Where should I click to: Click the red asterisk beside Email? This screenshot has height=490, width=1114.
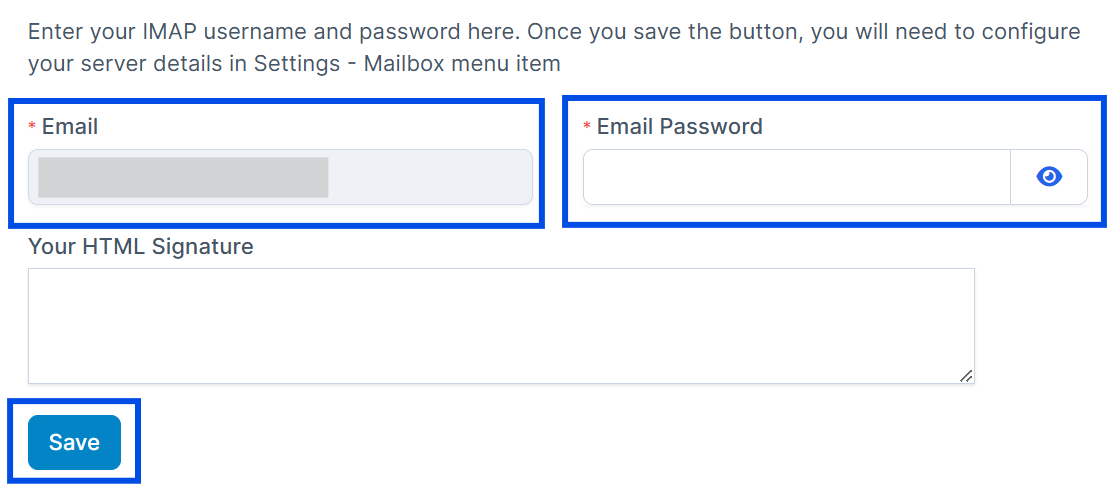tap(31, 126)
